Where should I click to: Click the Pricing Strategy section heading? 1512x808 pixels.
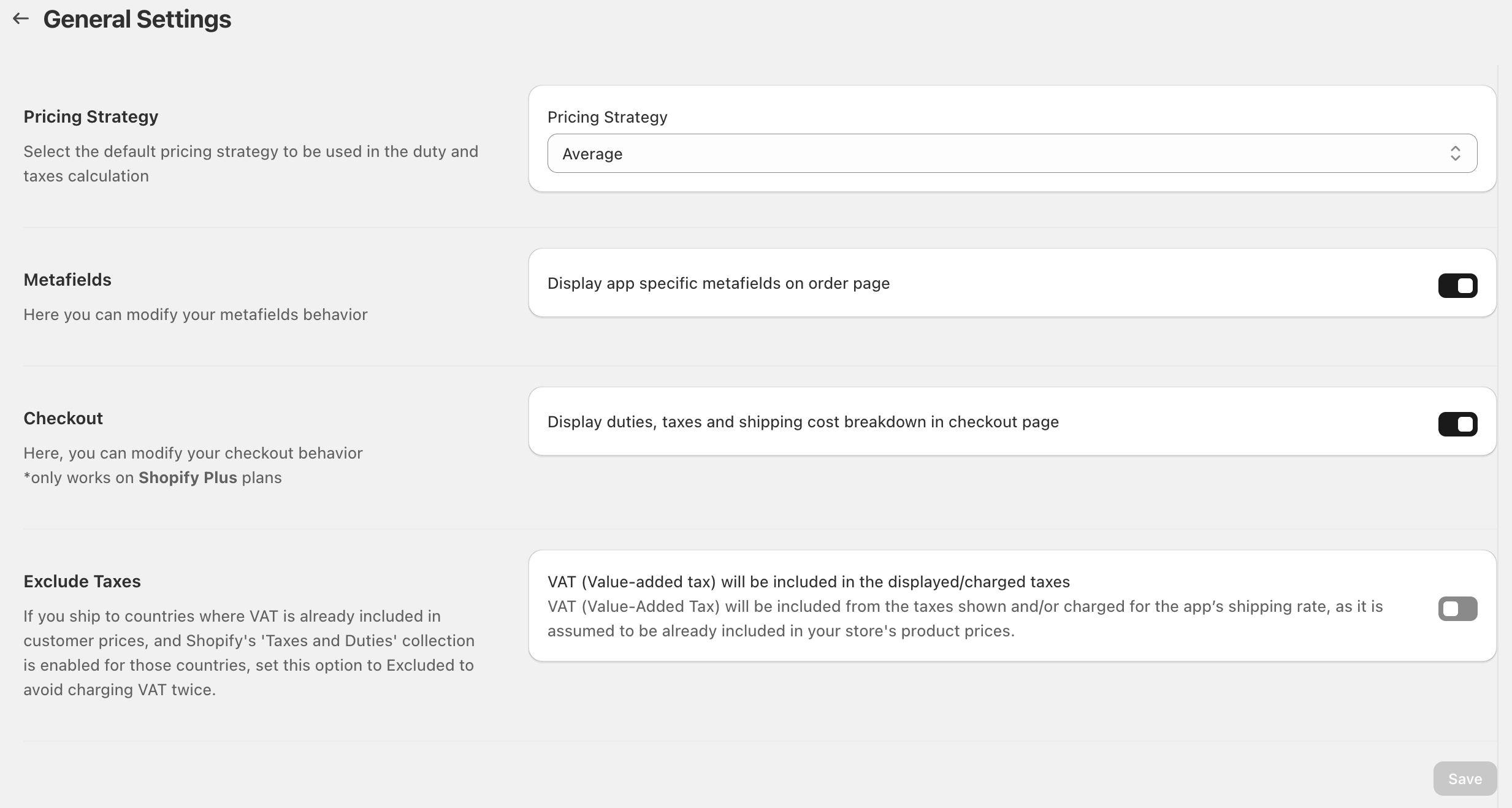pyautogui.click(x=91, y=116)
